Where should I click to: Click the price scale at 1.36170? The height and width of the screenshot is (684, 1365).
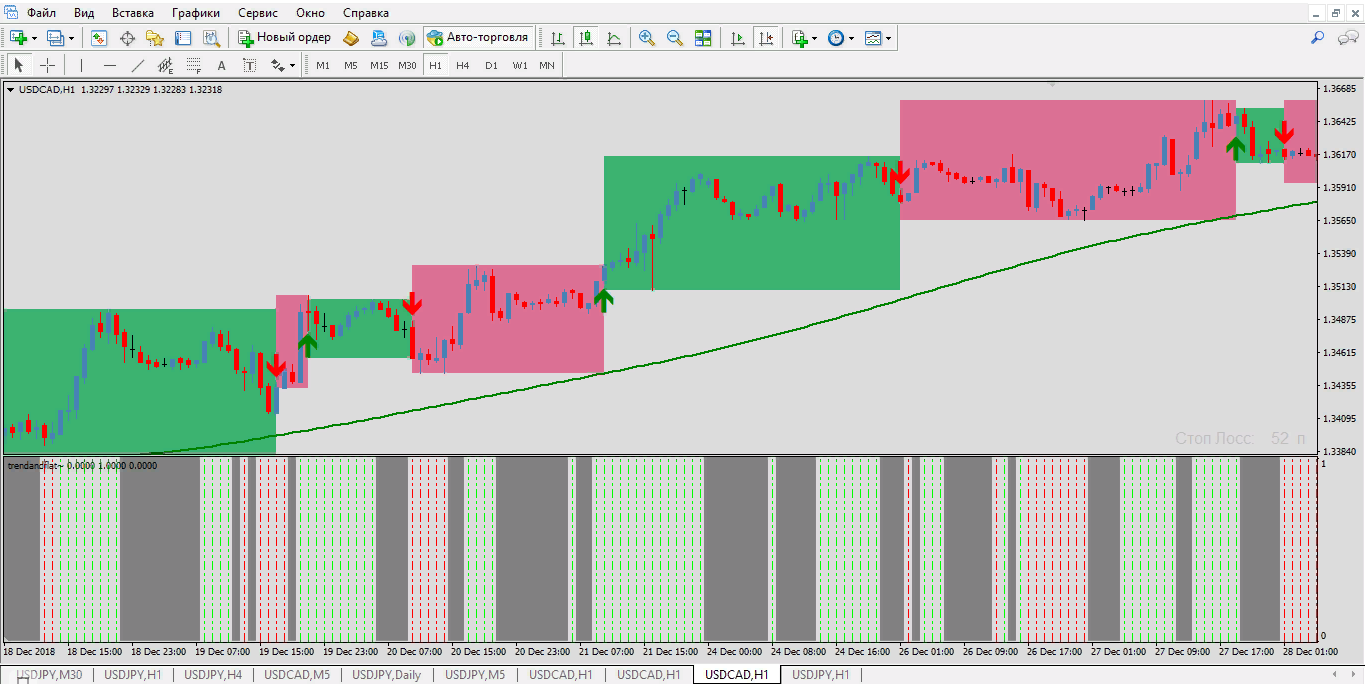(x=1338, y=155)
